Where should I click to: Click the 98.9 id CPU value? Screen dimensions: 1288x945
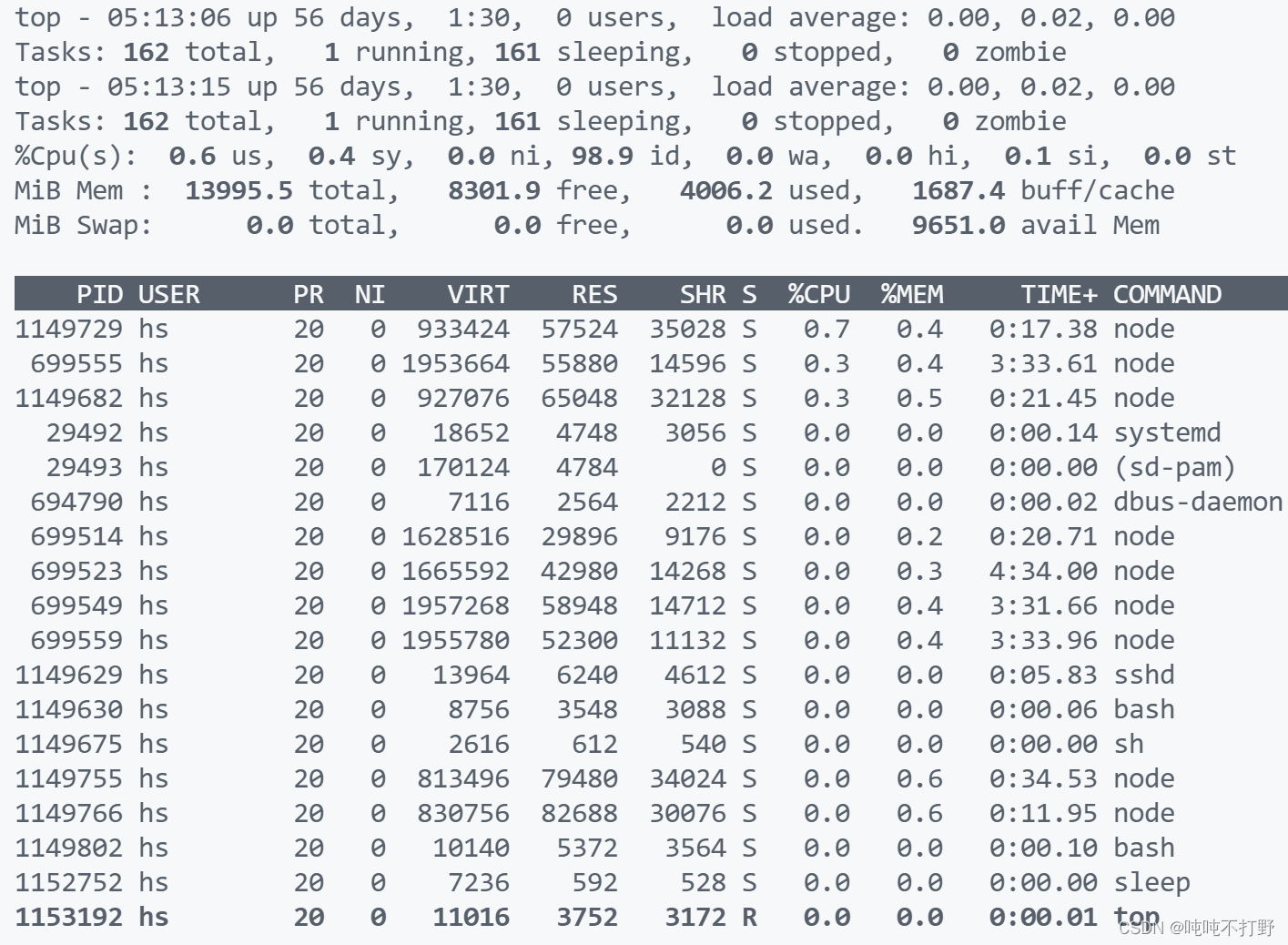(602, 156)
